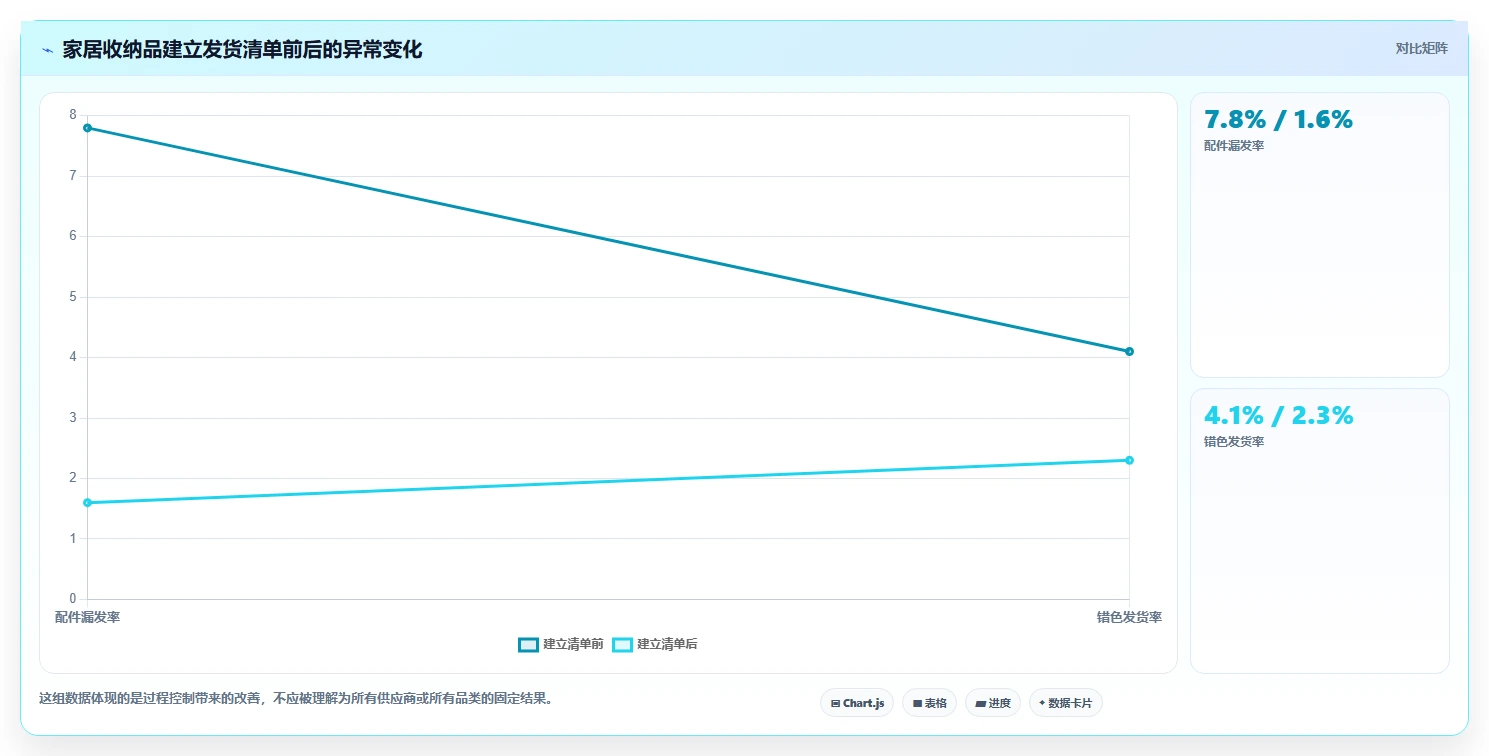
Task: Toggle the 建立清单前 legend series
Action: [x=560, y=644]
